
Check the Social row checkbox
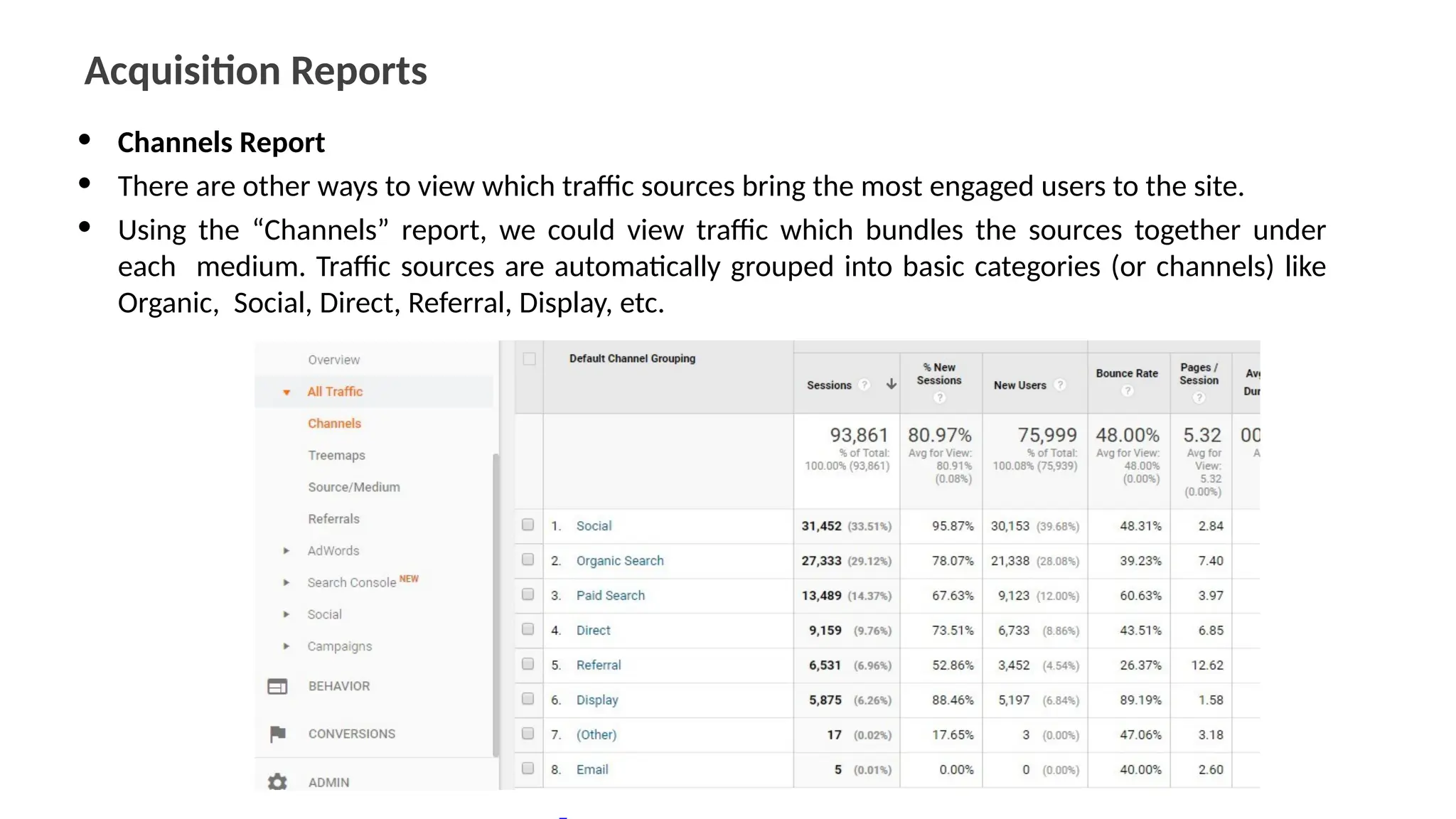point(528,525)
